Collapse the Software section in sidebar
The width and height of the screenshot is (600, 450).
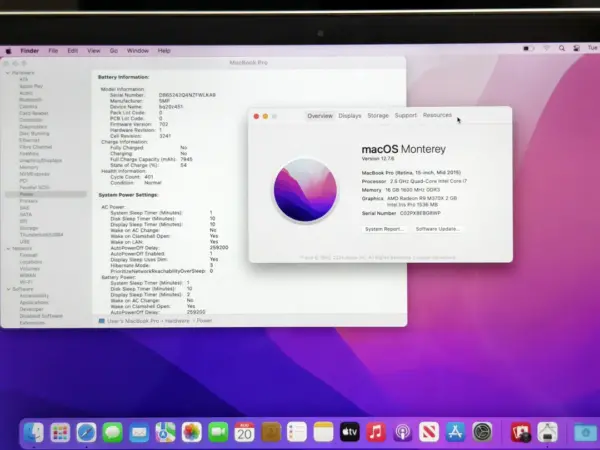pyautogui.click(x=8, y=289)
